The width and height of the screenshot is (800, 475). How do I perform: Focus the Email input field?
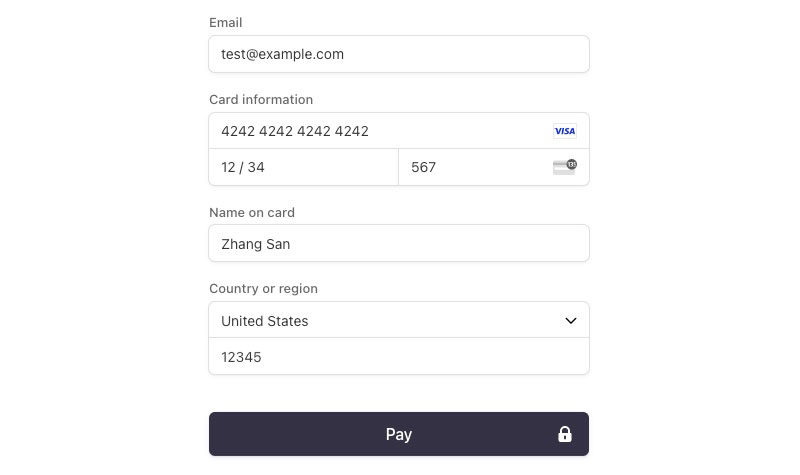tap(399, 54)
